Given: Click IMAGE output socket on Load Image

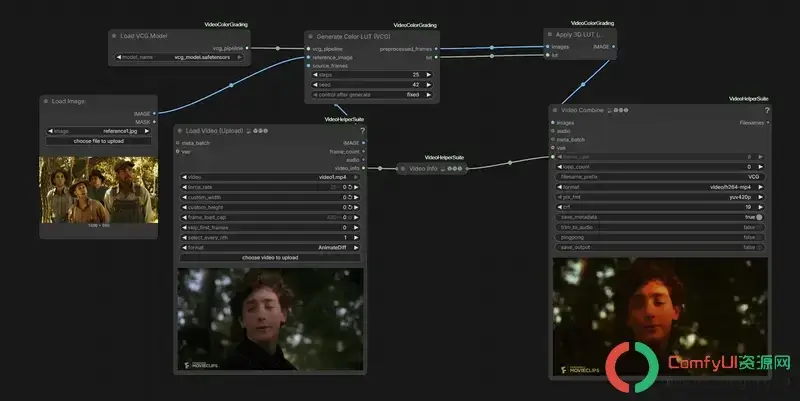Looking at the screenshot, I should (x=154, y=114).
